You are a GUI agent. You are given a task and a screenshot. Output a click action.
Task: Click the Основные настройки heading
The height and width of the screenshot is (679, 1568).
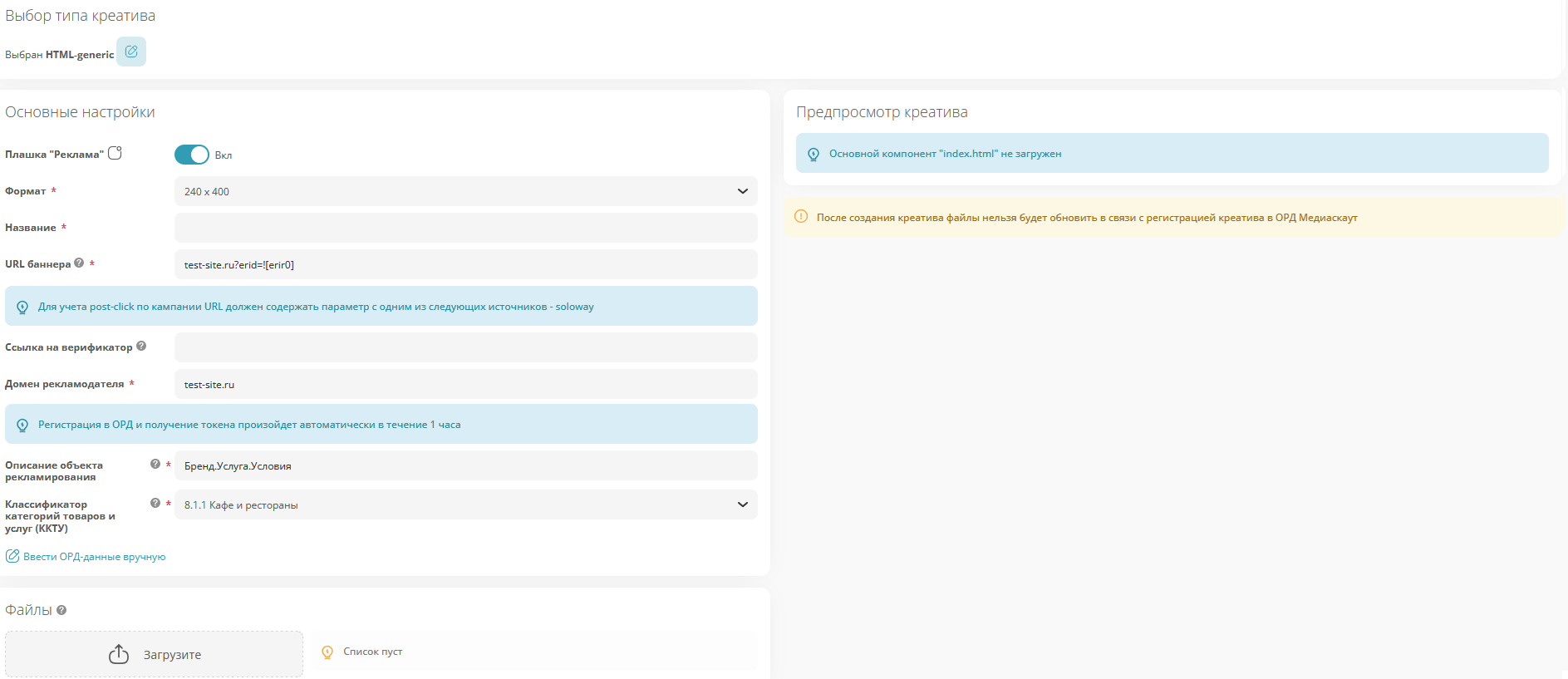80,112
